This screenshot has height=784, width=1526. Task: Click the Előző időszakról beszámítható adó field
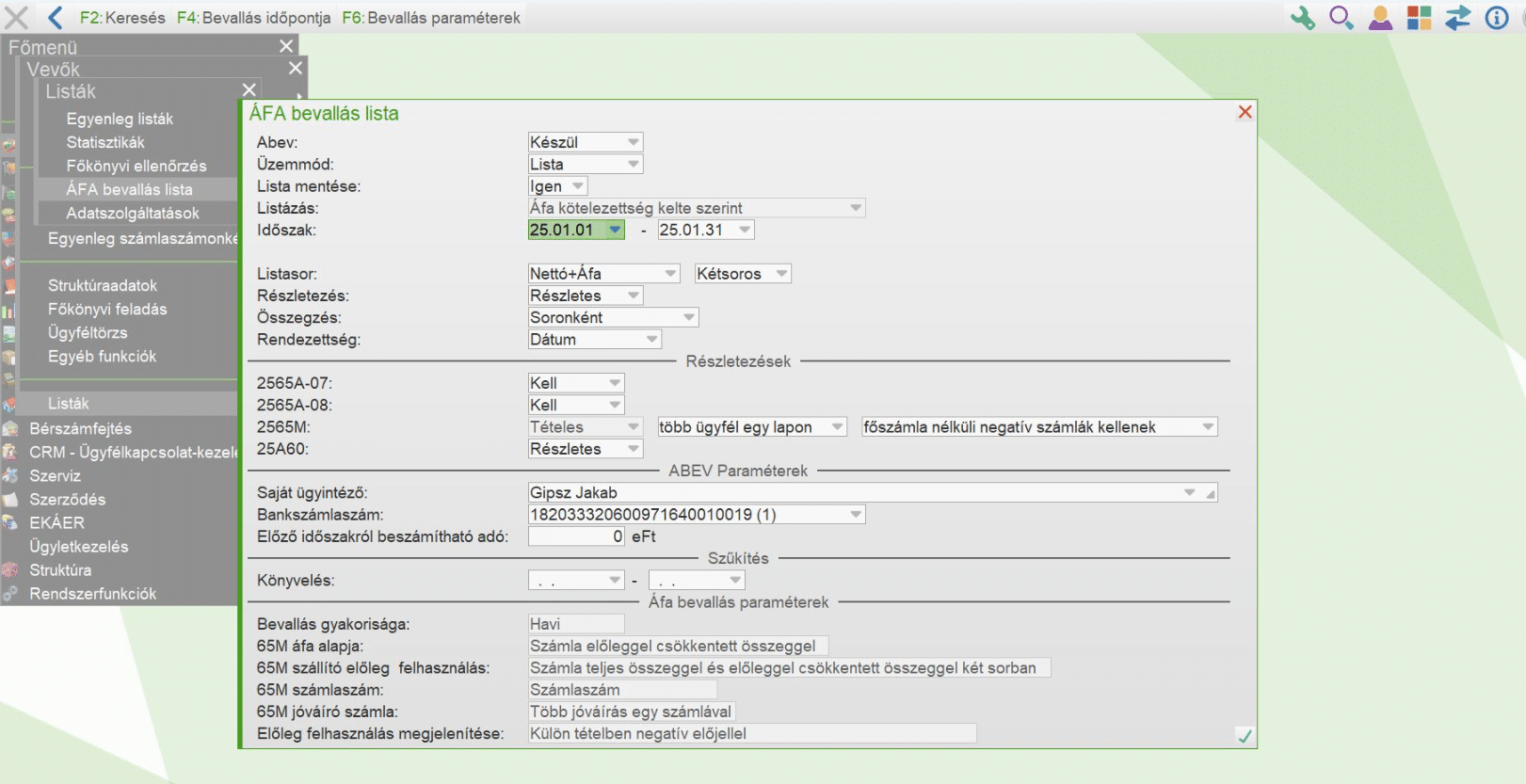576,536
